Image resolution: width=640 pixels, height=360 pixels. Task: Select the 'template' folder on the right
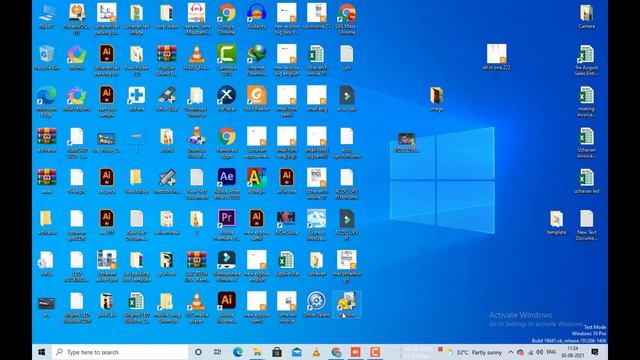(x=556, y=222)
